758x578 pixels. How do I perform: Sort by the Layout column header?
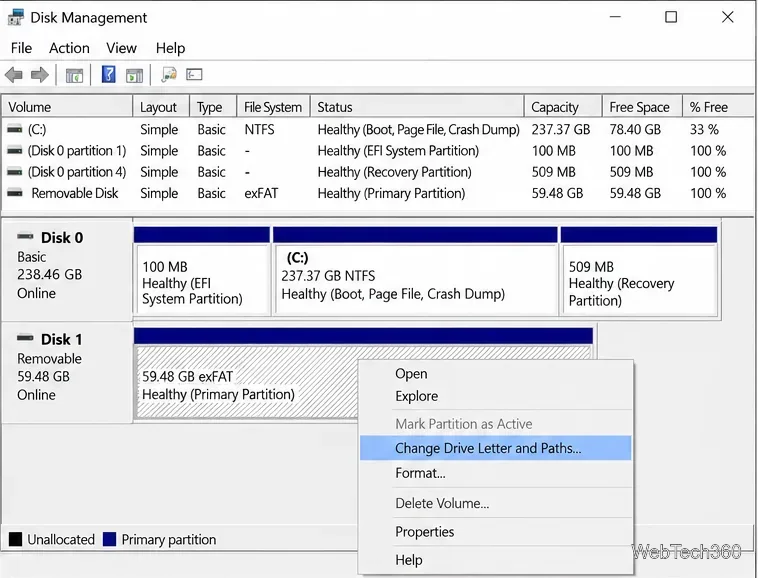coord(160,107)
